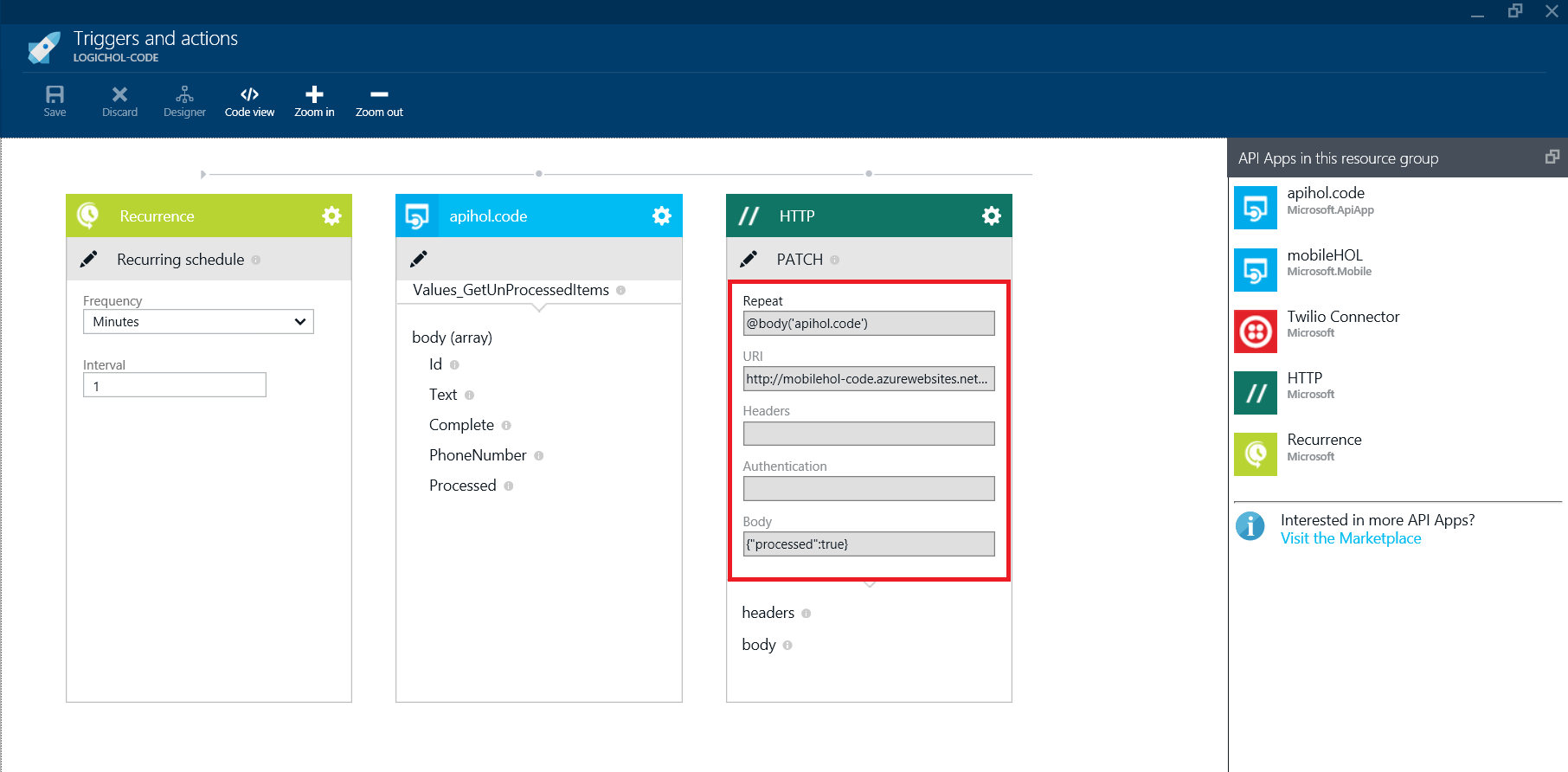Select mobileHOL API app icon in sidebar

click(x=1256, y=269)
